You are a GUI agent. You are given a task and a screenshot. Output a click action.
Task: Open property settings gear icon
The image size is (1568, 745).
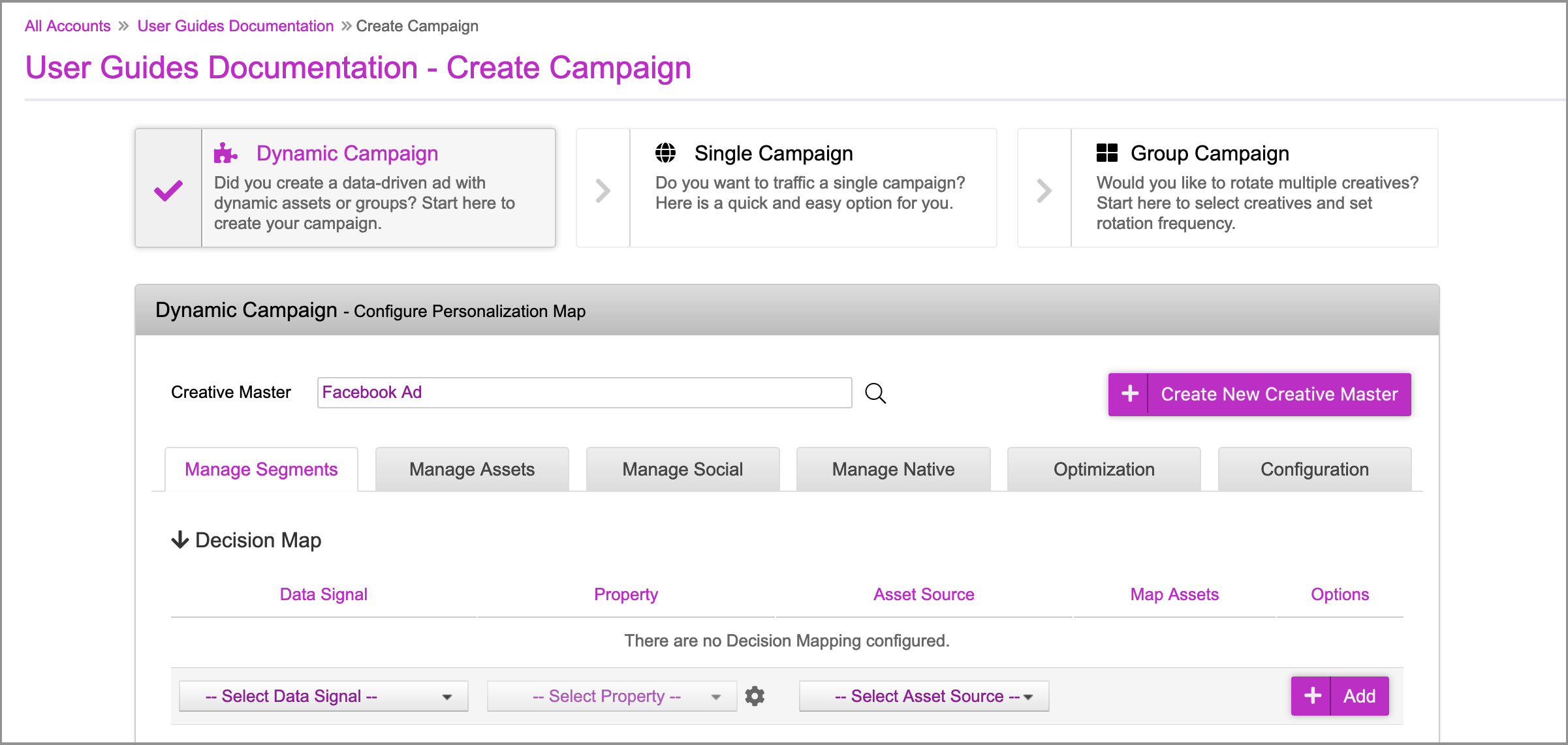[x=755, y=696]
